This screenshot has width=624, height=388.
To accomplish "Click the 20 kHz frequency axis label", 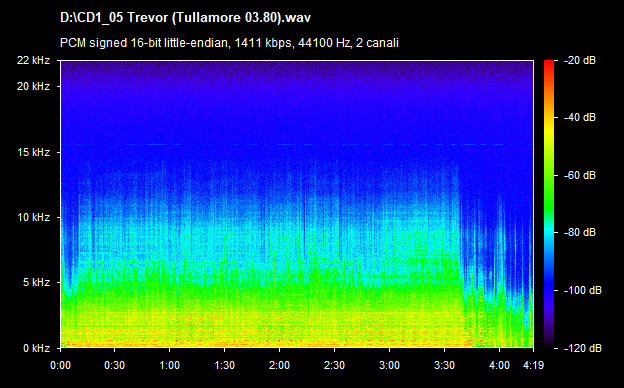I will tap(33, 86).
